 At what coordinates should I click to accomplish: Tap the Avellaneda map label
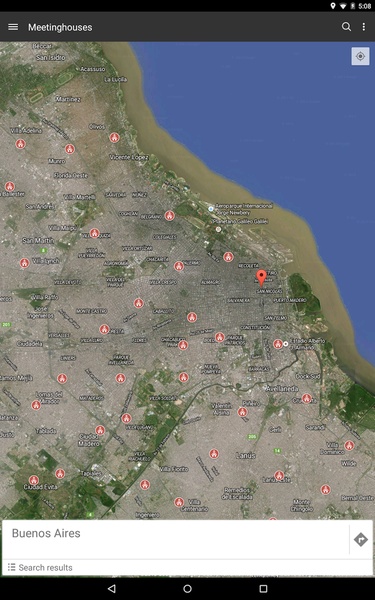282,388
